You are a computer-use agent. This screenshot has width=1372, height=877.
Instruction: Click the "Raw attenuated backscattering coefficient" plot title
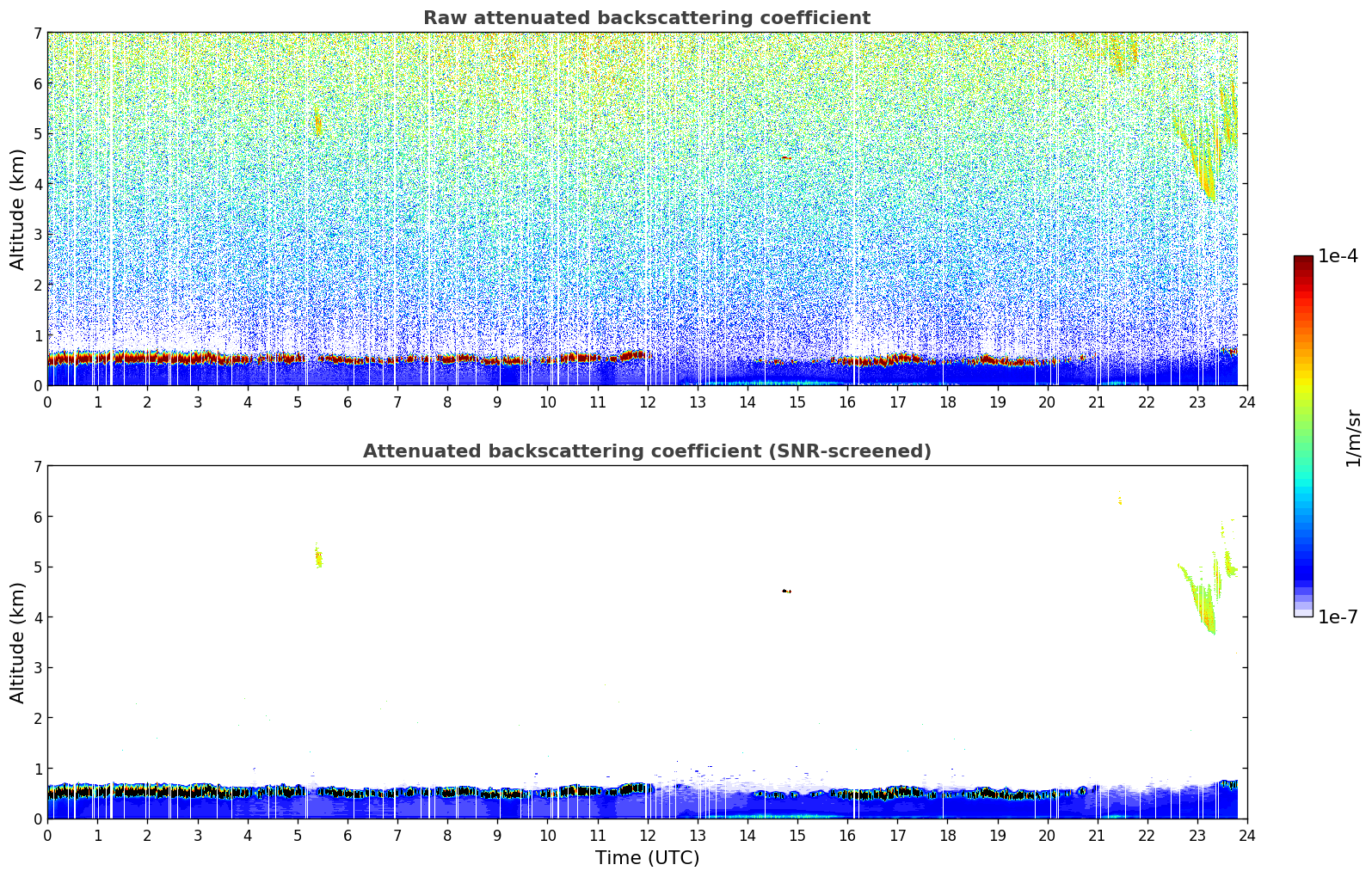pyautogui.click(x=646, y=18)
